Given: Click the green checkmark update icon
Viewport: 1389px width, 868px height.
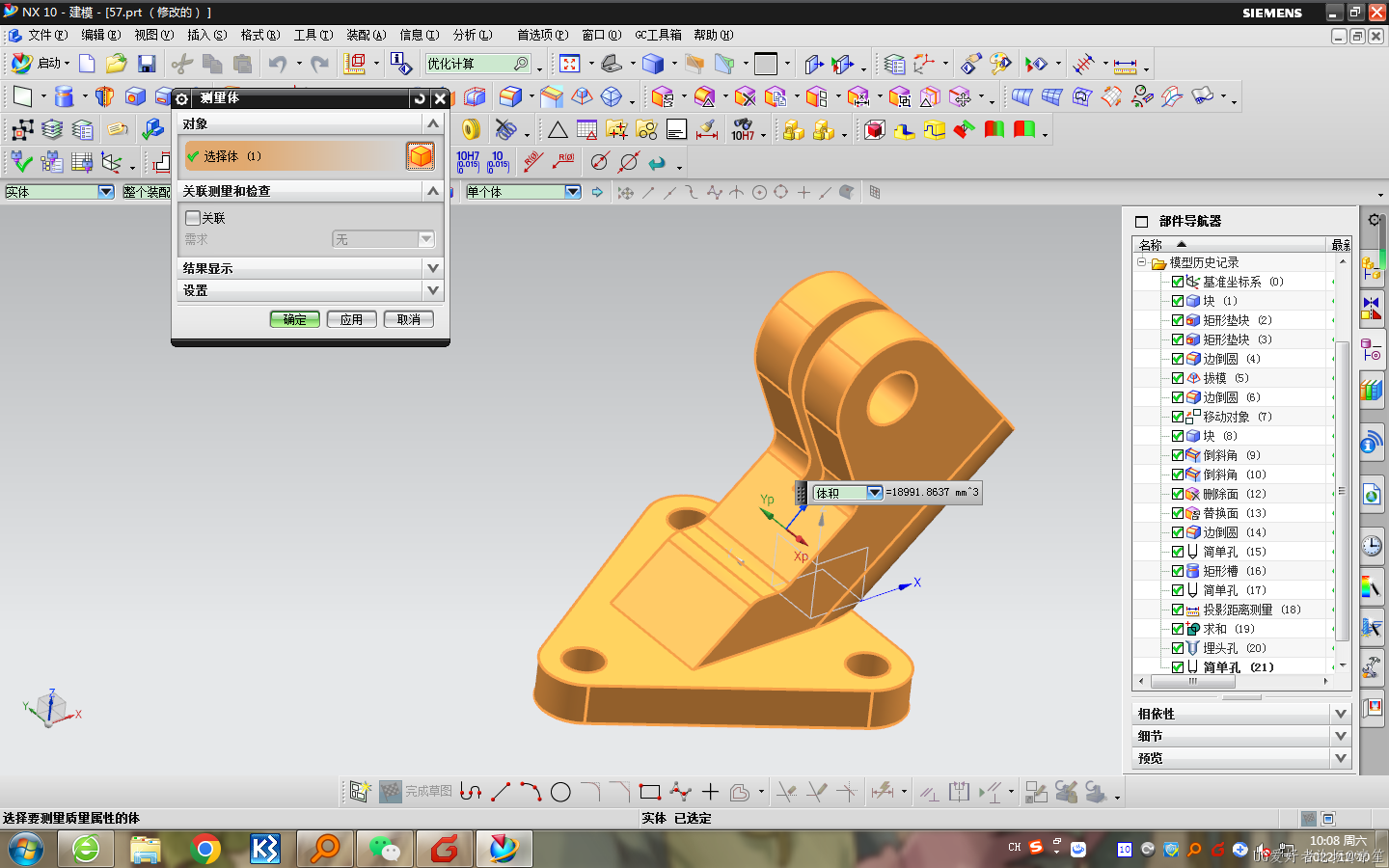Looking at the screenshot, I should click(21, 162).
